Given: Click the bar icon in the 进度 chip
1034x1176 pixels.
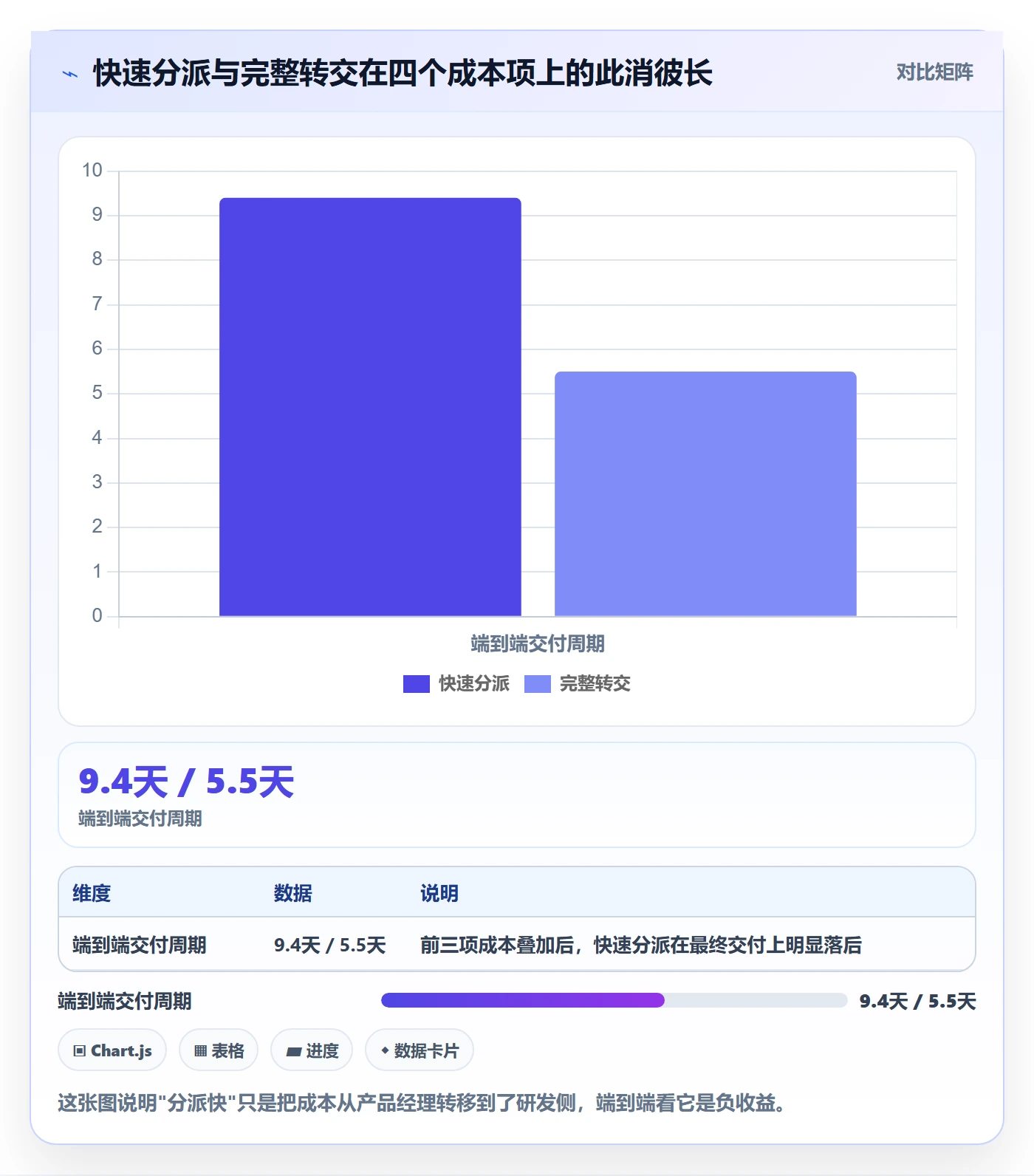Looking at the screenshot, I should pyautogui.click(x=294, y=1051).
